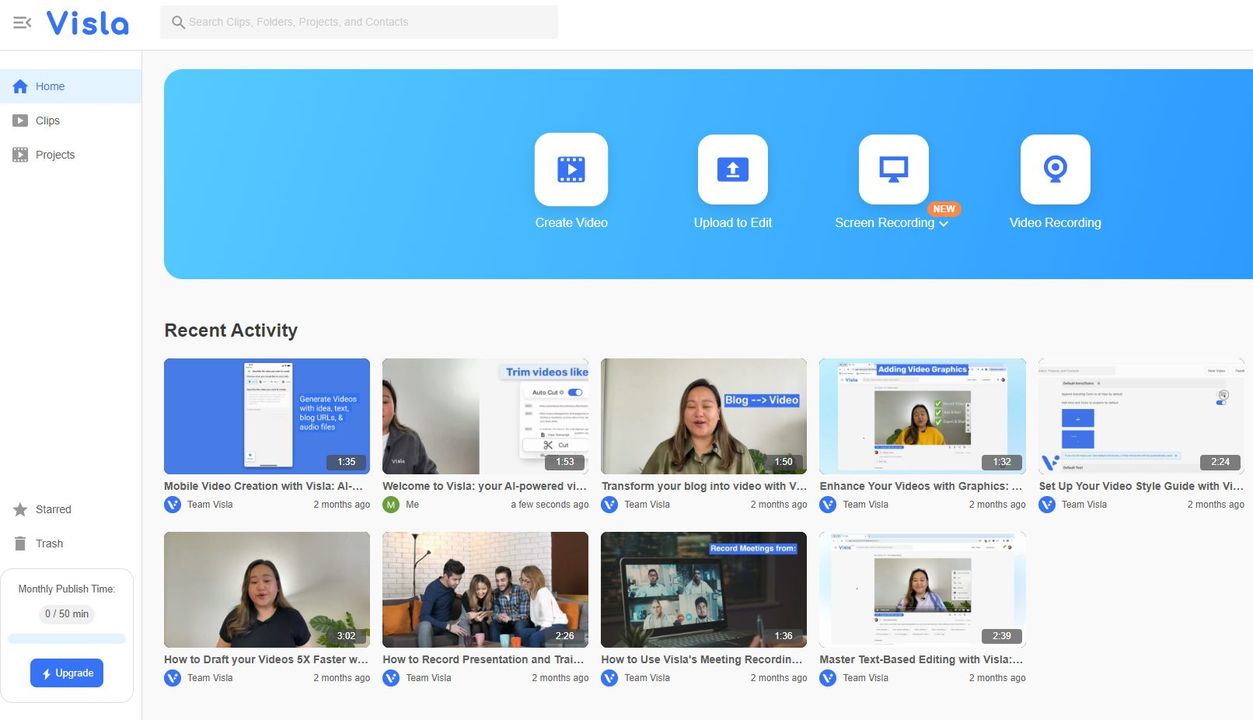Viewport: 1253px width, 720px height.
Task: Open 'How to Record Presentation' title link
Action: 482,660
